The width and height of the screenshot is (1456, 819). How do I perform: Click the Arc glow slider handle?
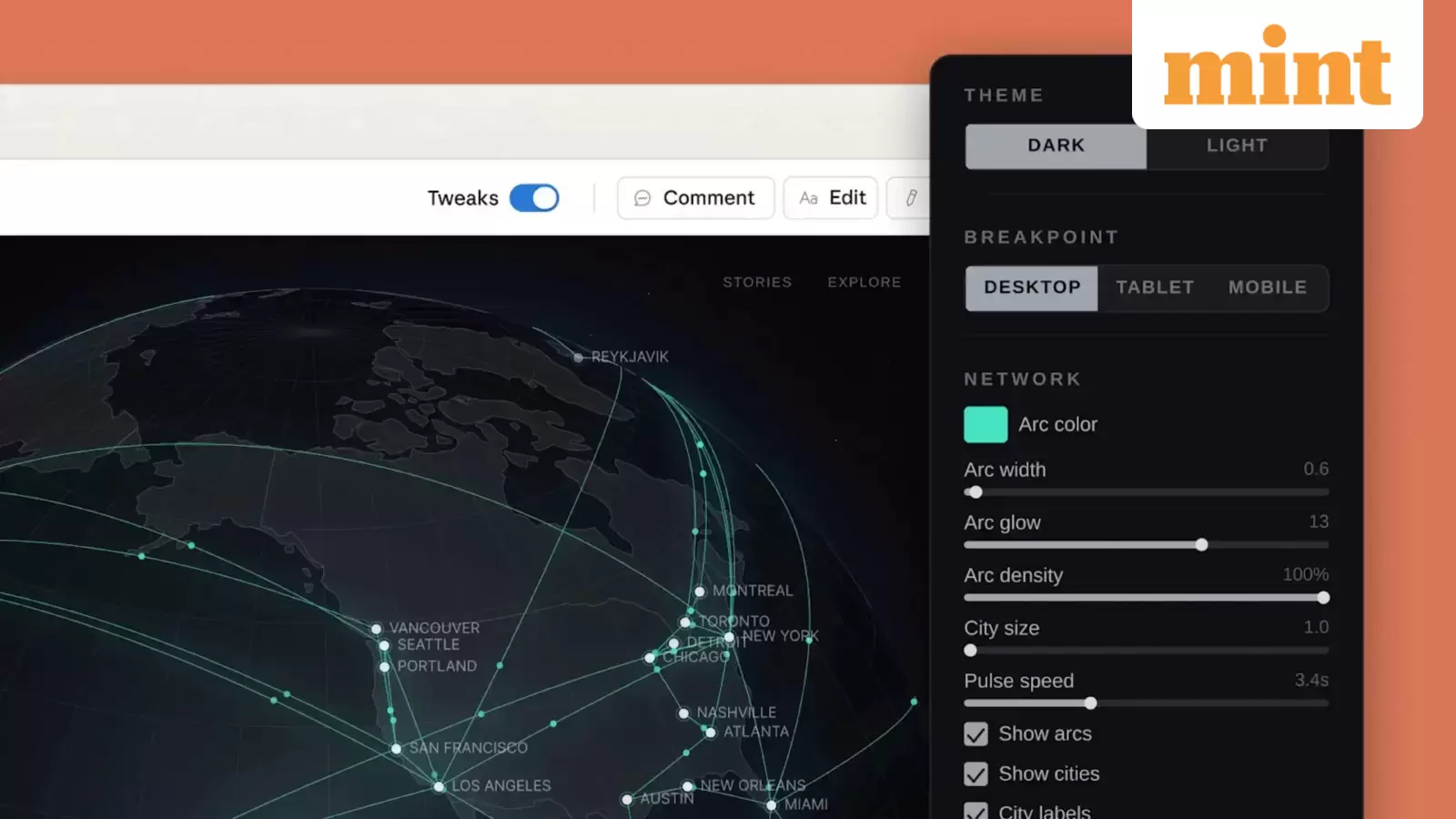[x=1202, y=544]
